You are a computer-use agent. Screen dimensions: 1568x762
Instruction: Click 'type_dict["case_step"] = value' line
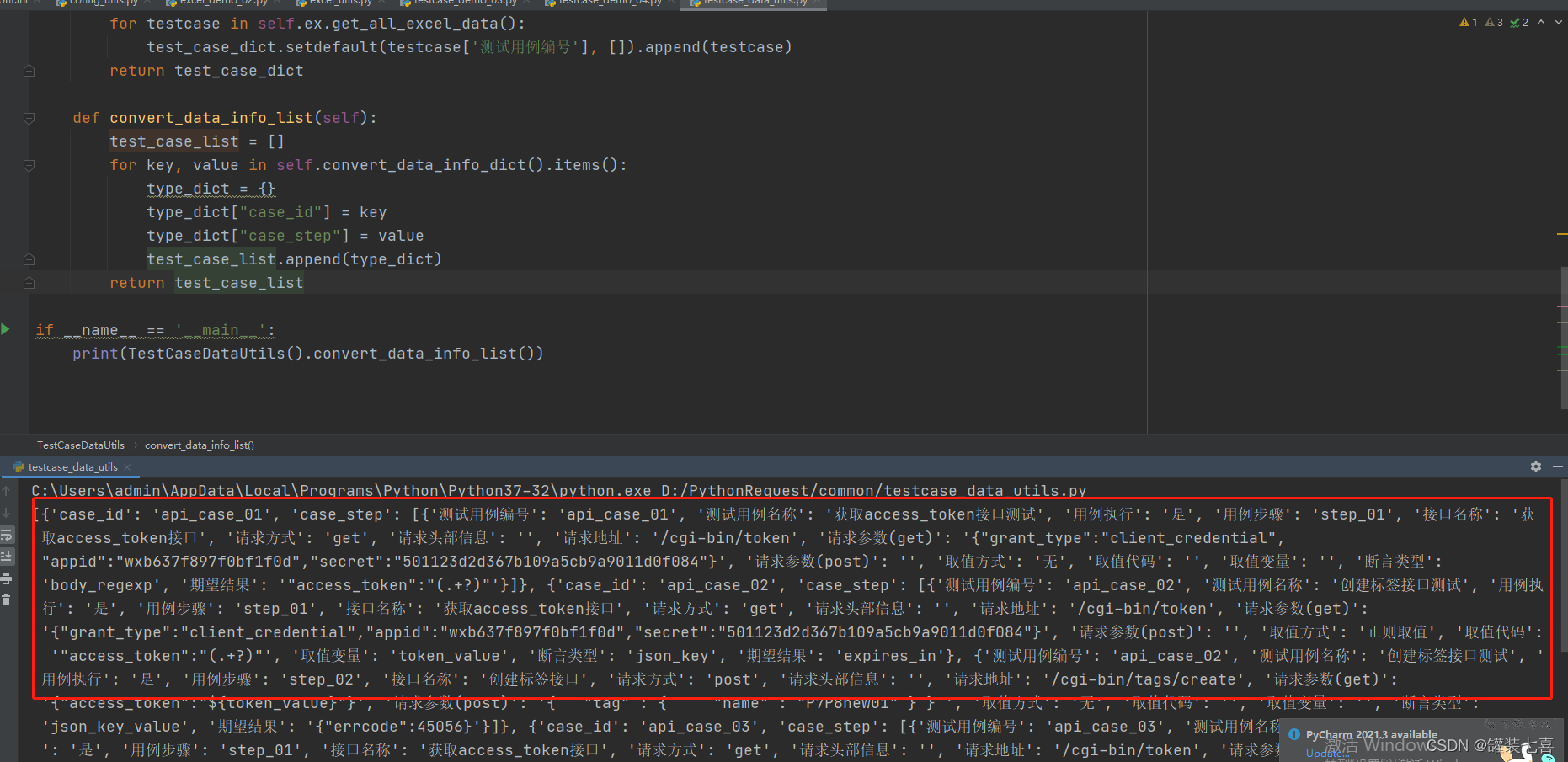285,236
